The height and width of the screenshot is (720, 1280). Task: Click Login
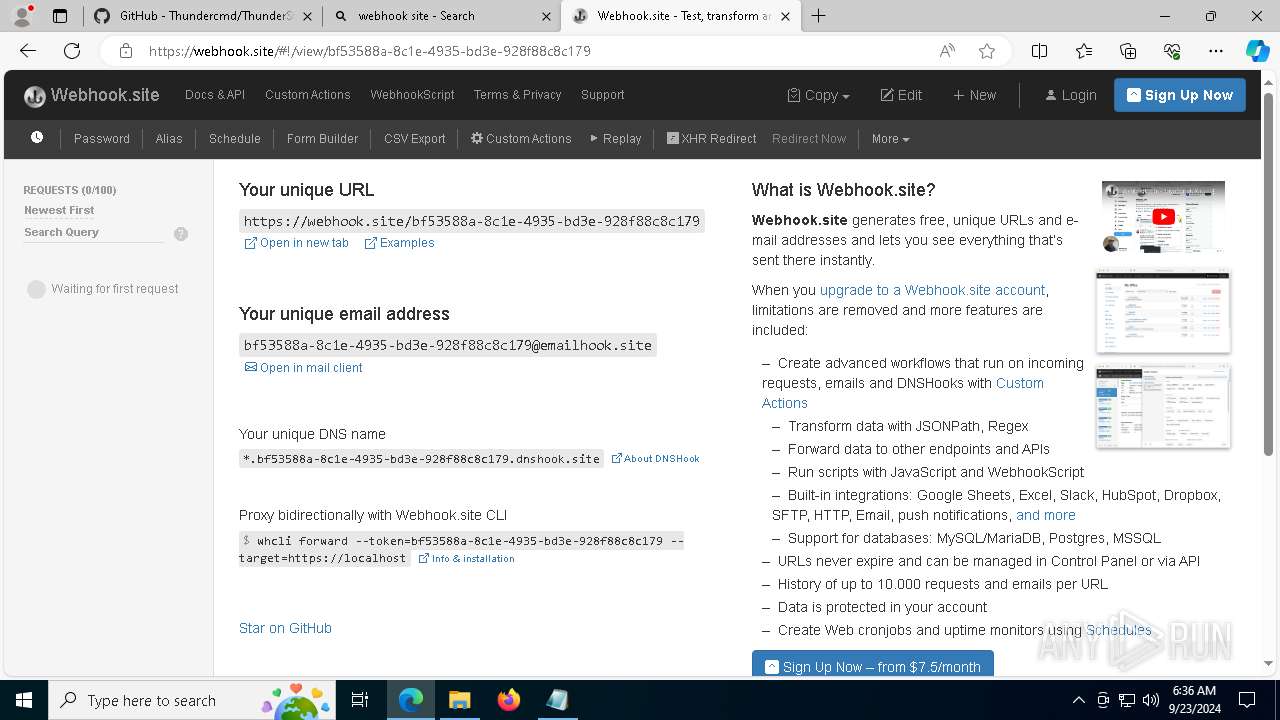pos(1070,95)
